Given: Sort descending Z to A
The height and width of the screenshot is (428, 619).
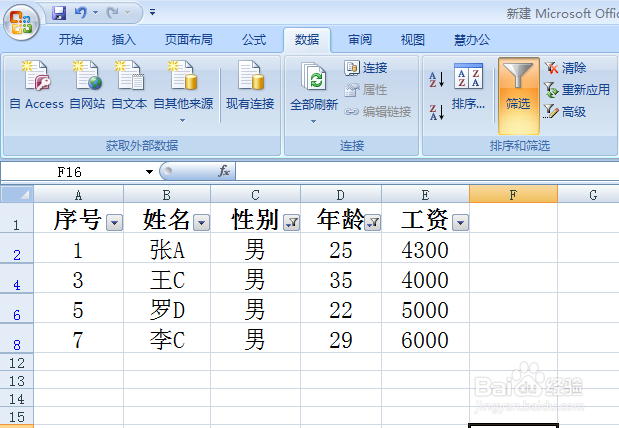Looking at the screenshot, I should 437,112.
